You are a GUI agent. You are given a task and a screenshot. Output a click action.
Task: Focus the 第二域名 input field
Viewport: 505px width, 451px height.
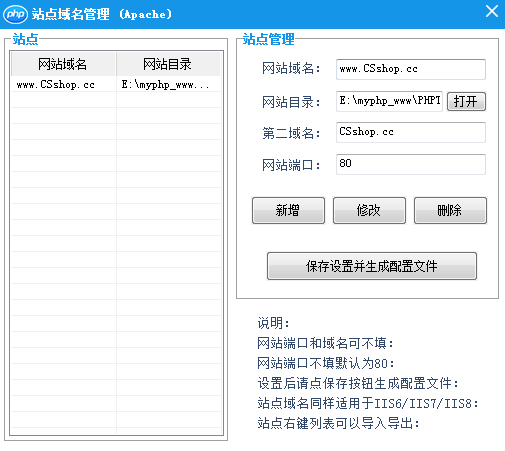tap(411, 132)
